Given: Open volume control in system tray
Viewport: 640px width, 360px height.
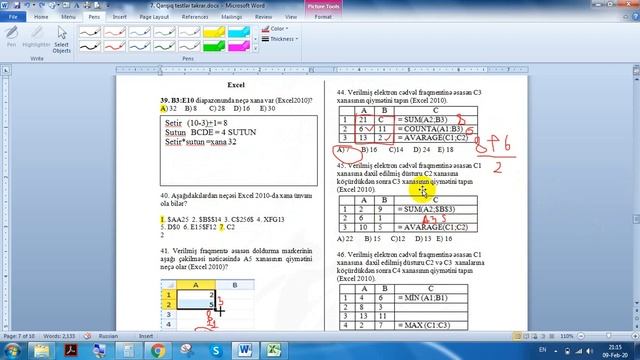Looking at the screenshot, I should click(x=589, y=351).
